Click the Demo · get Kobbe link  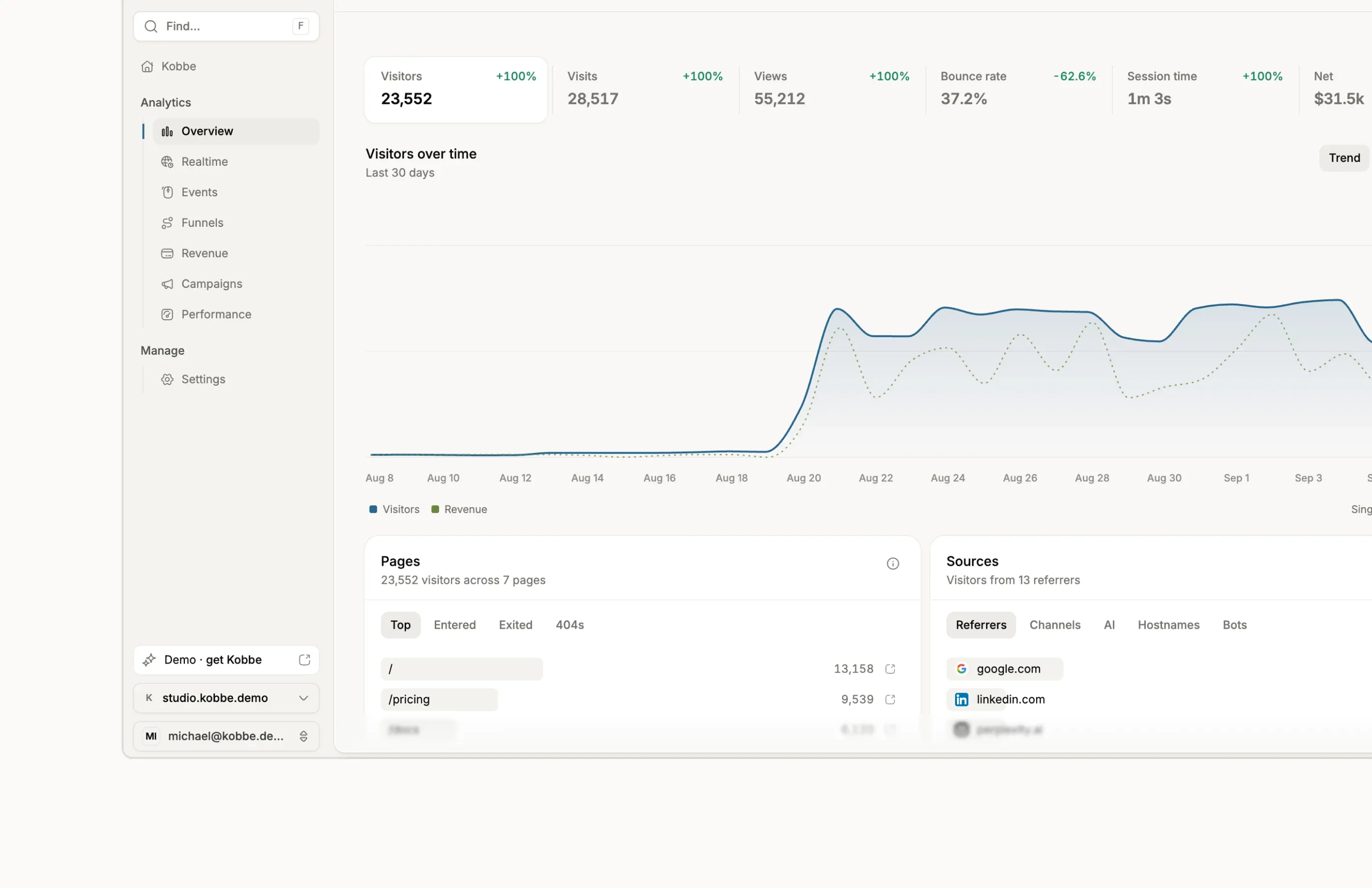227,660
